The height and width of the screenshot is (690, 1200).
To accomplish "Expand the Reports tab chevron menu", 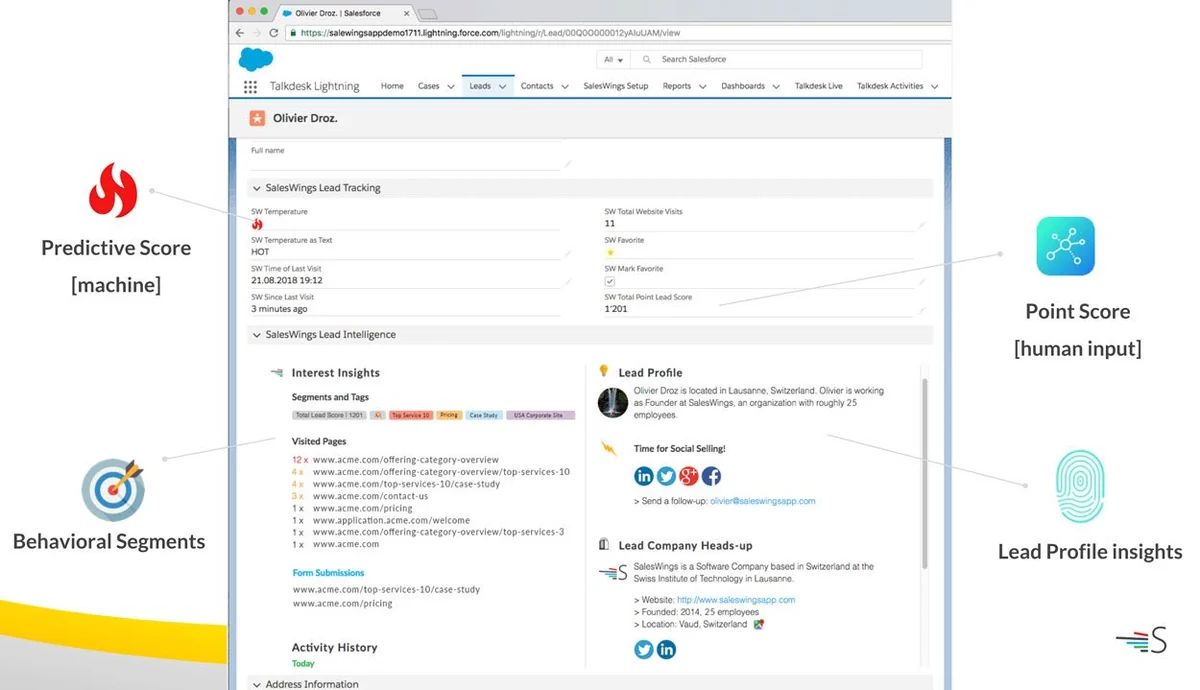I will pos(703,87).
